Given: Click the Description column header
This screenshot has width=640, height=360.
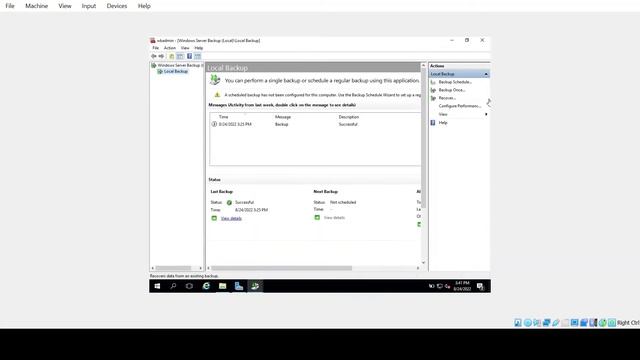Looking at the screenshot, I should click(349, 117).
